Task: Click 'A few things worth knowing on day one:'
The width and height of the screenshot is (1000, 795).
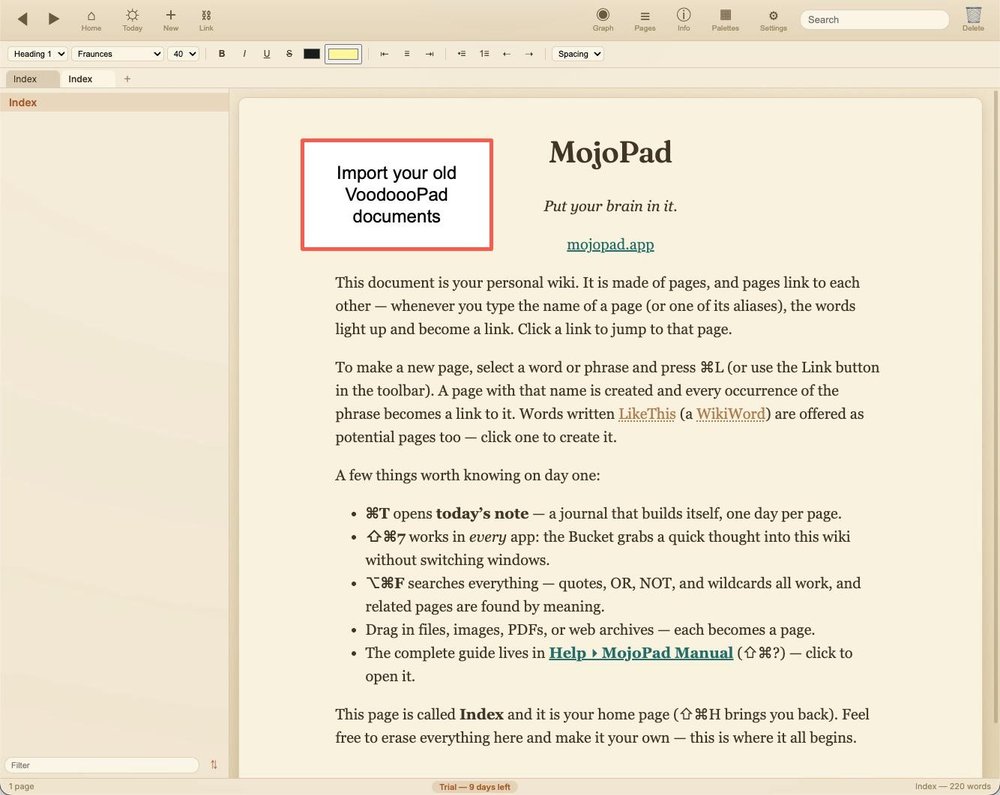Action: tap(467, 476)
